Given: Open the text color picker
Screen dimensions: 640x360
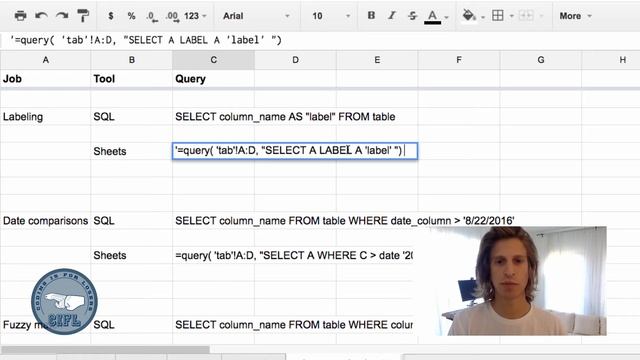Looking at the screenshot, I should [436, 16].
